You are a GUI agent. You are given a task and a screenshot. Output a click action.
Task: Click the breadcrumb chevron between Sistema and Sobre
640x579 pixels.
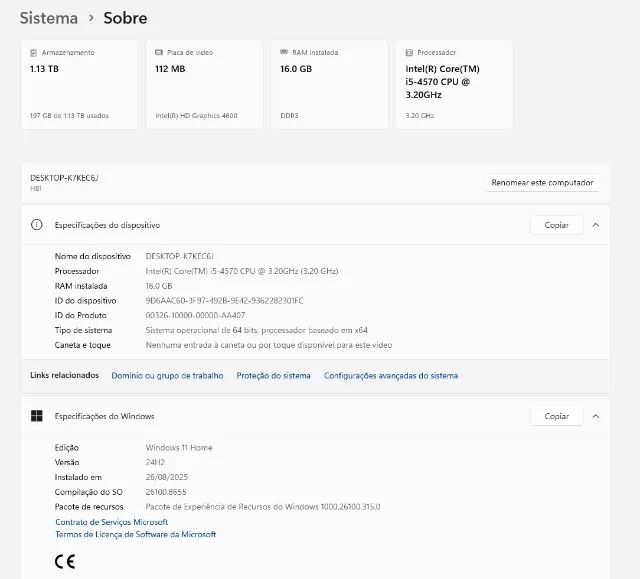[91, 18]
